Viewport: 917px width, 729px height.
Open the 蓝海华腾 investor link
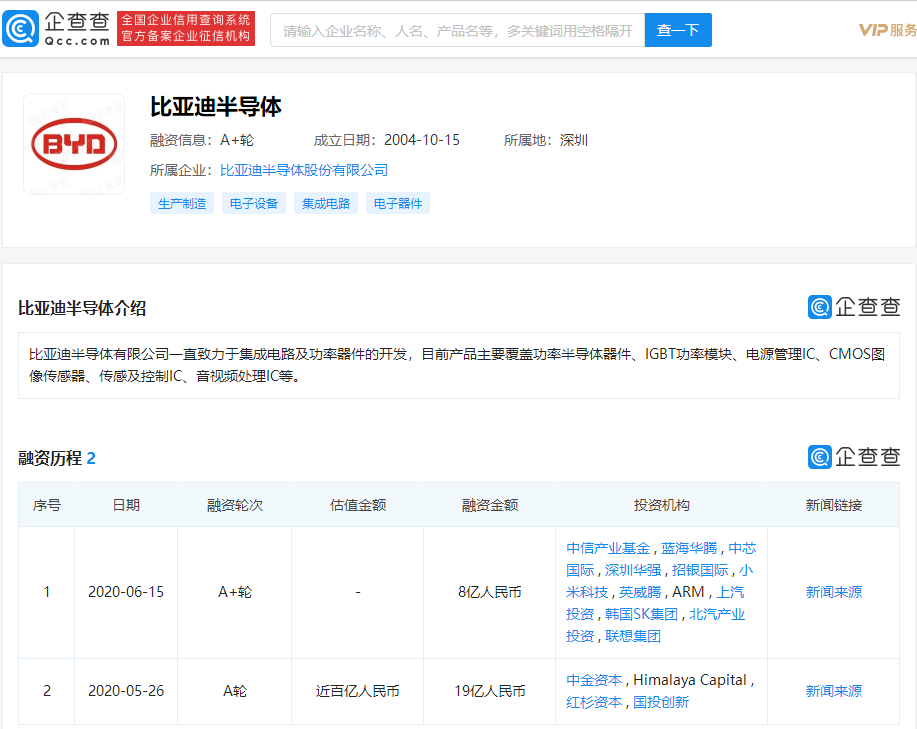click(689, 548)
